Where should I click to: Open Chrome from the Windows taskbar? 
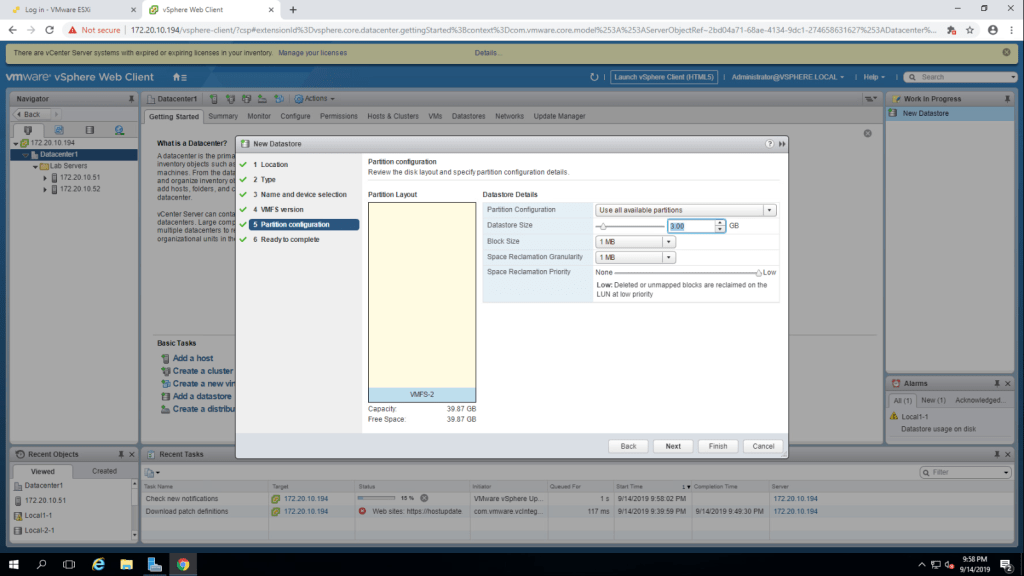click(183, 564)
